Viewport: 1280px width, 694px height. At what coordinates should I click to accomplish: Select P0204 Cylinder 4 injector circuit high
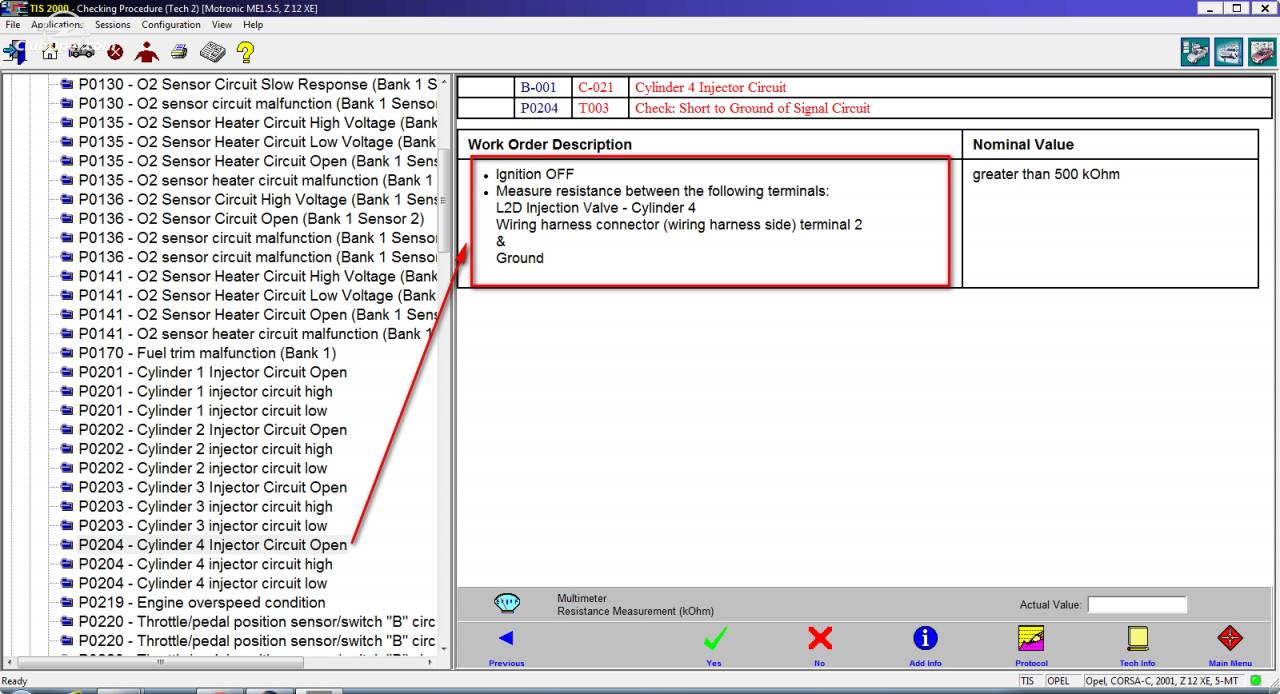[x=206, y=564]
